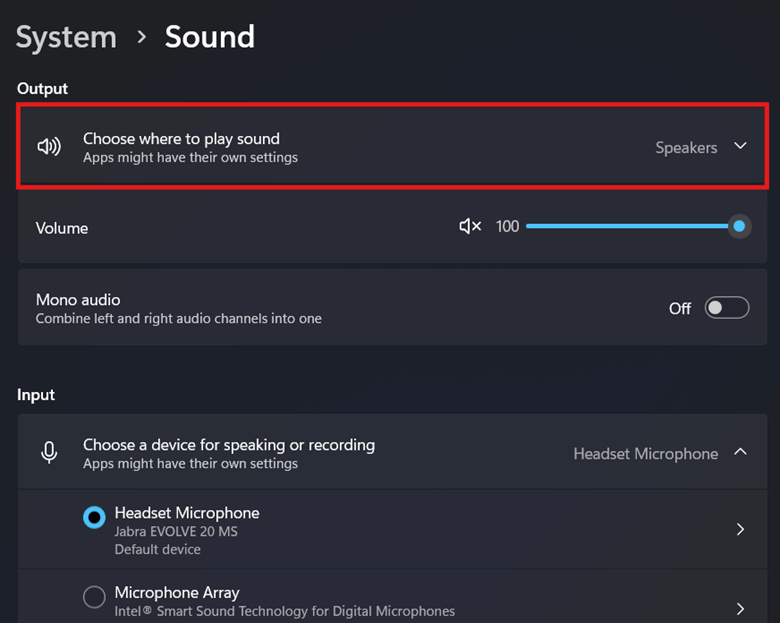780x623 pixels.
Task: Expand the Speakers output dropdown chevron
Action: pos(740,146)
